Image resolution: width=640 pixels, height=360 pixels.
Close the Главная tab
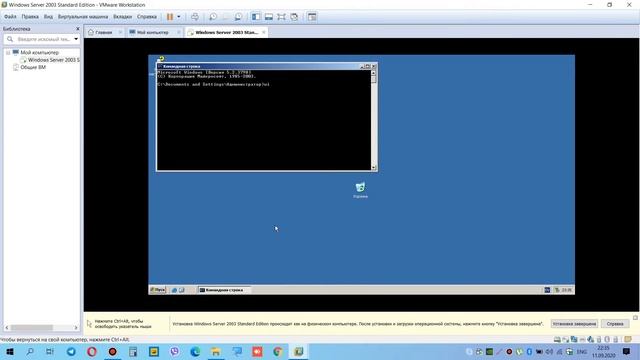coord(120,32)
